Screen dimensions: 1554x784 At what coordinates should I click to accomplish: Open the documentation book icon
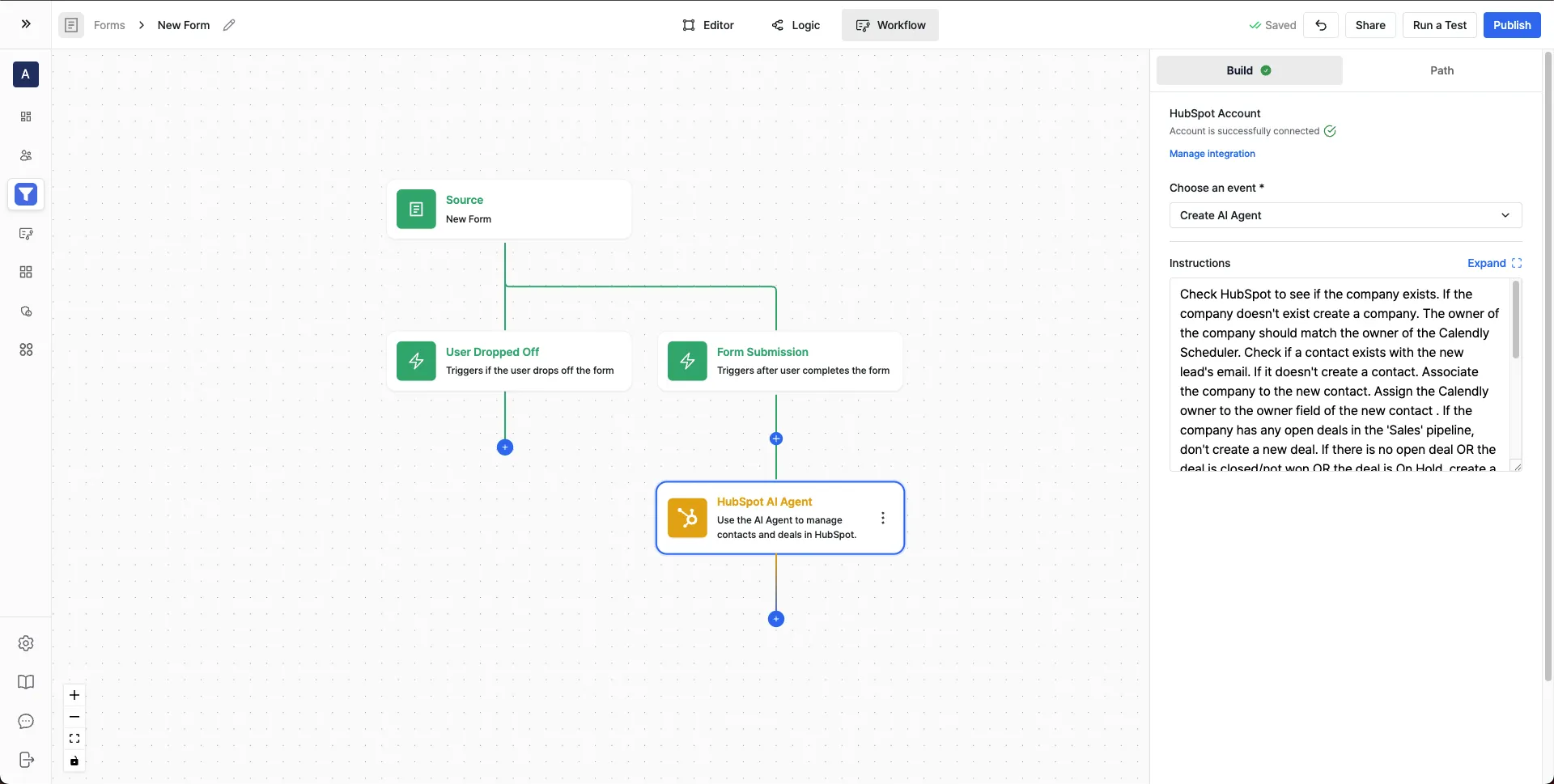point(26,682)
